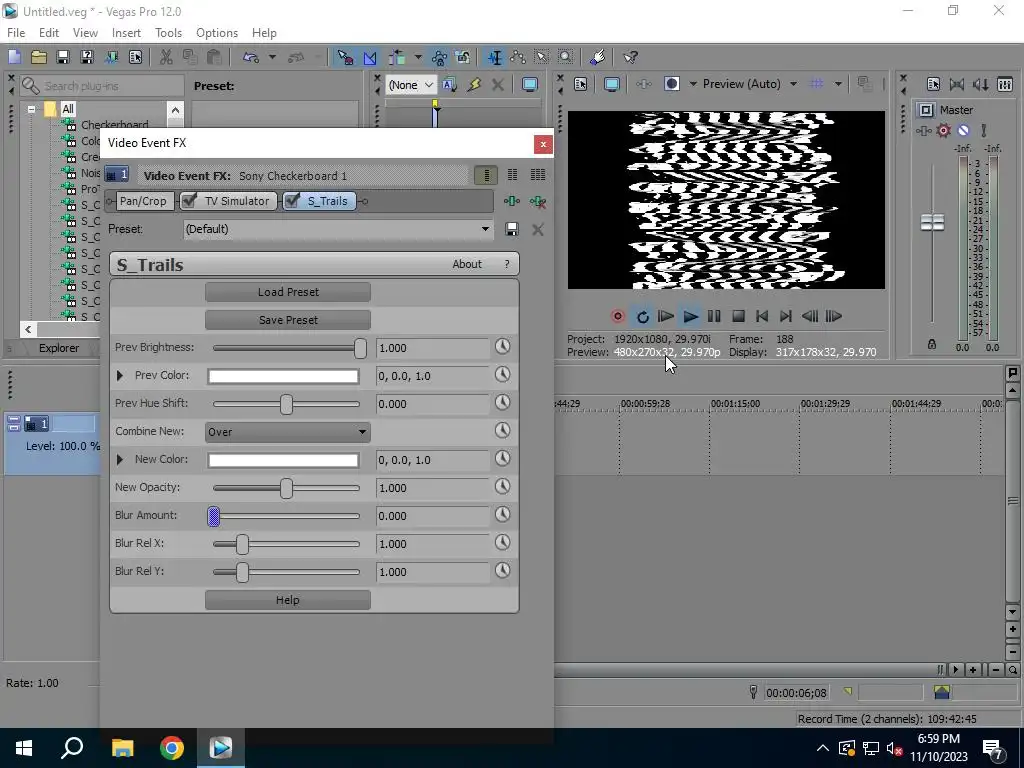Click About in the S_Trails header
The height and width of the screenshot is (768, 1024).
(467, 264)
